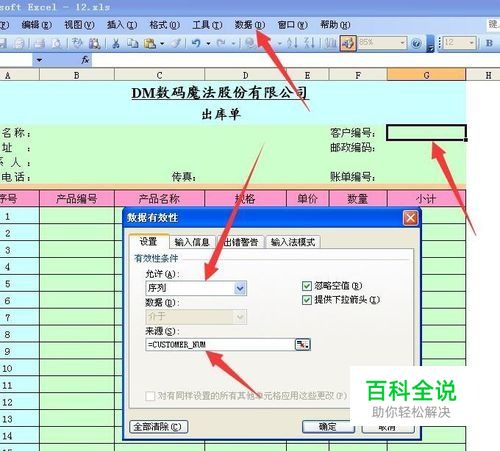This screenshot has width=500, height=451.
Task: Click the Cut scissors icon
Action: pyautogui.click(x=116, y=43)
